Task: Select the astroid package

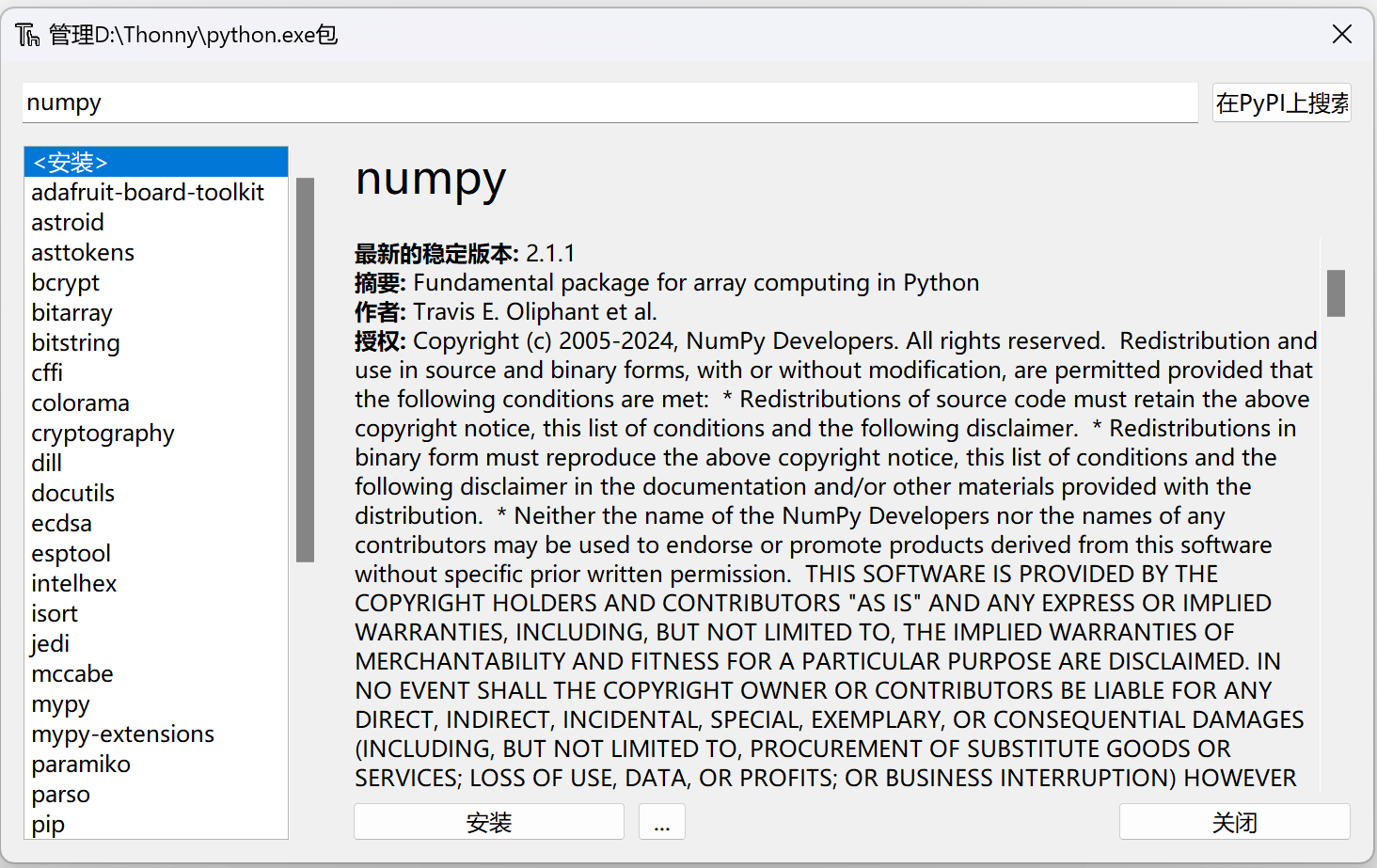Action: (x=67, y=222)
